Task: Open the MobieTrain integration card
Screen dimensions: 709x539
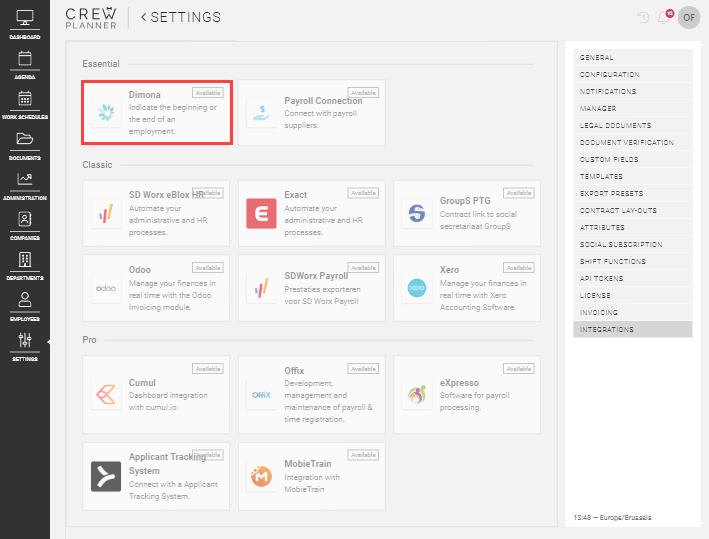Action: [x=312, y=476]
